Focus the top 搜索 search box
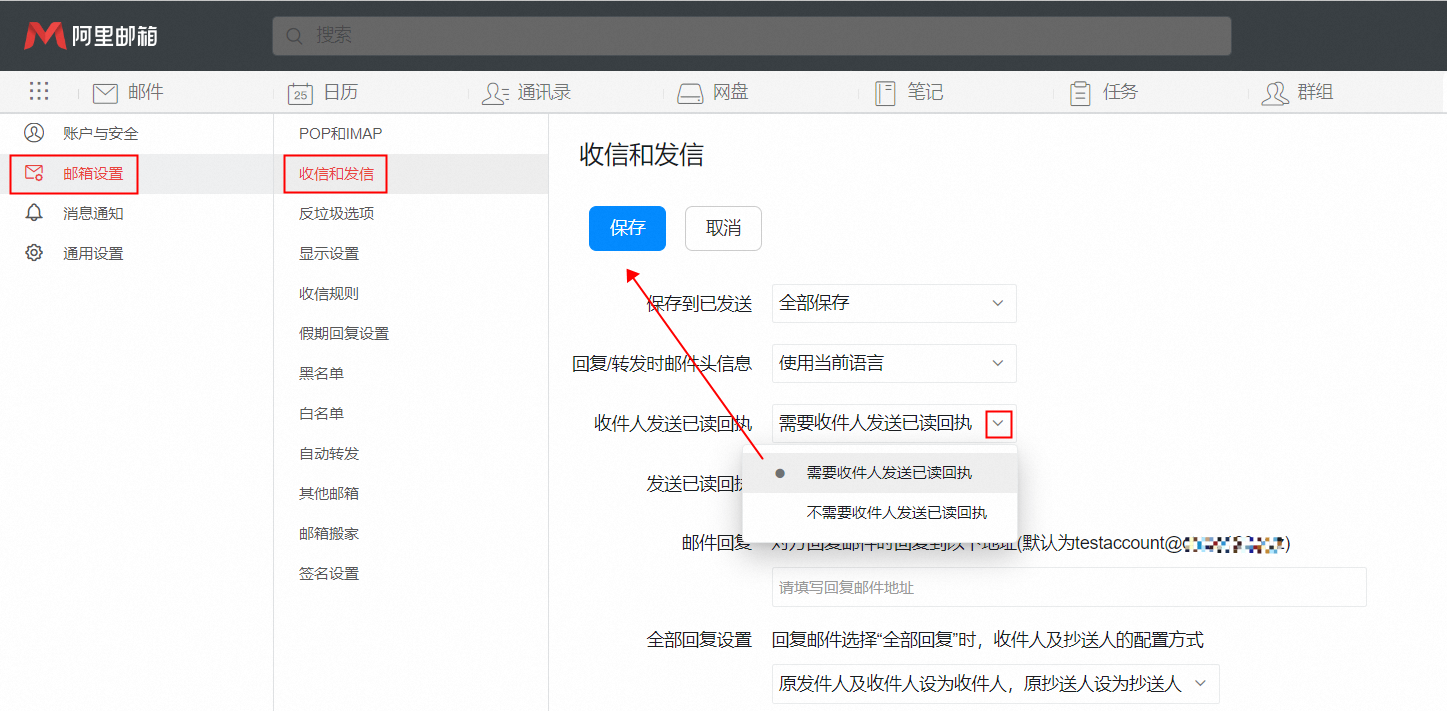The width and height of the screenshot is (1447, 711). pos(751,35)
